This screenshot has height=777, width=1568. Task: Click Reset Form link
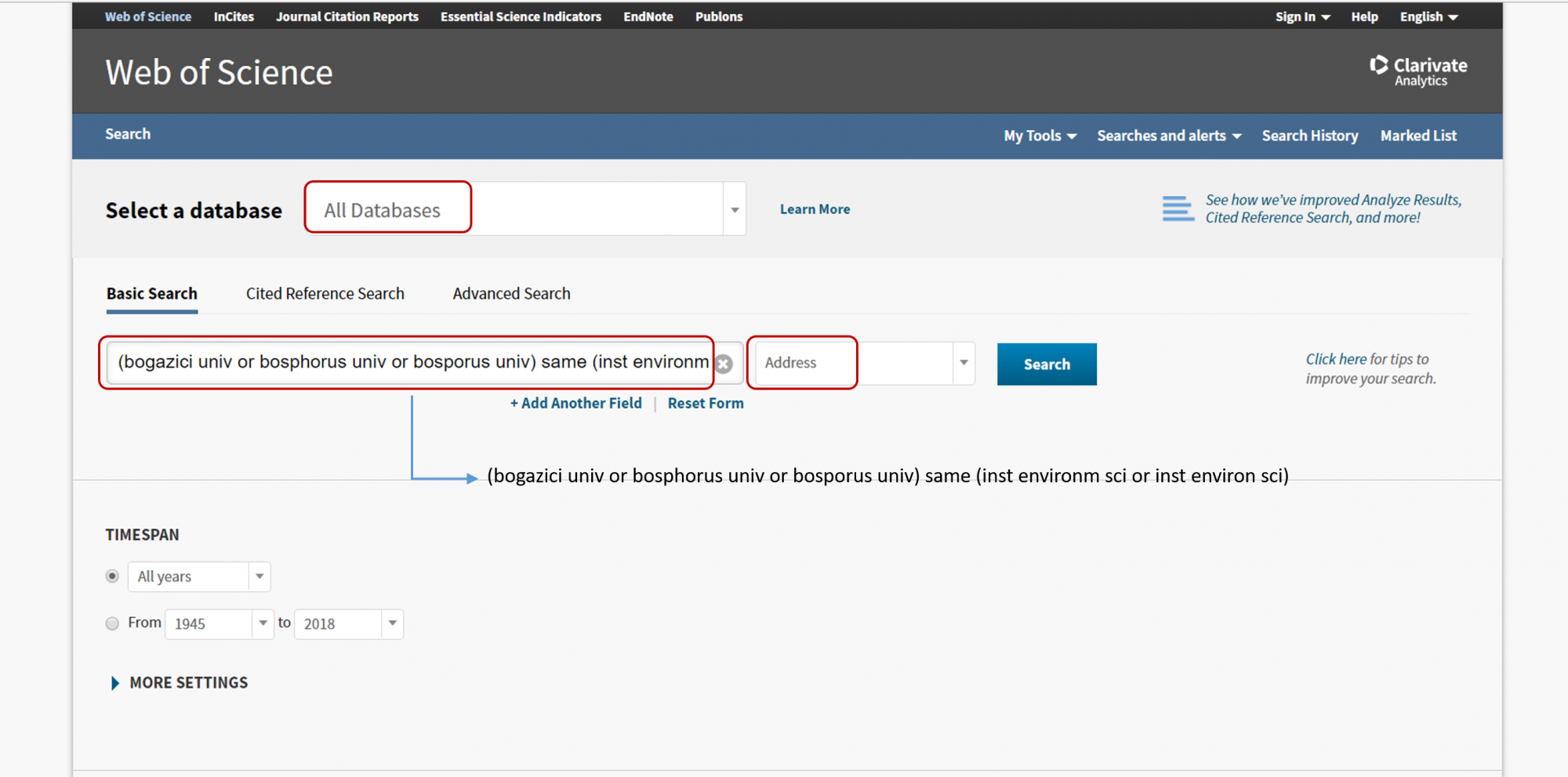point(706,403)
